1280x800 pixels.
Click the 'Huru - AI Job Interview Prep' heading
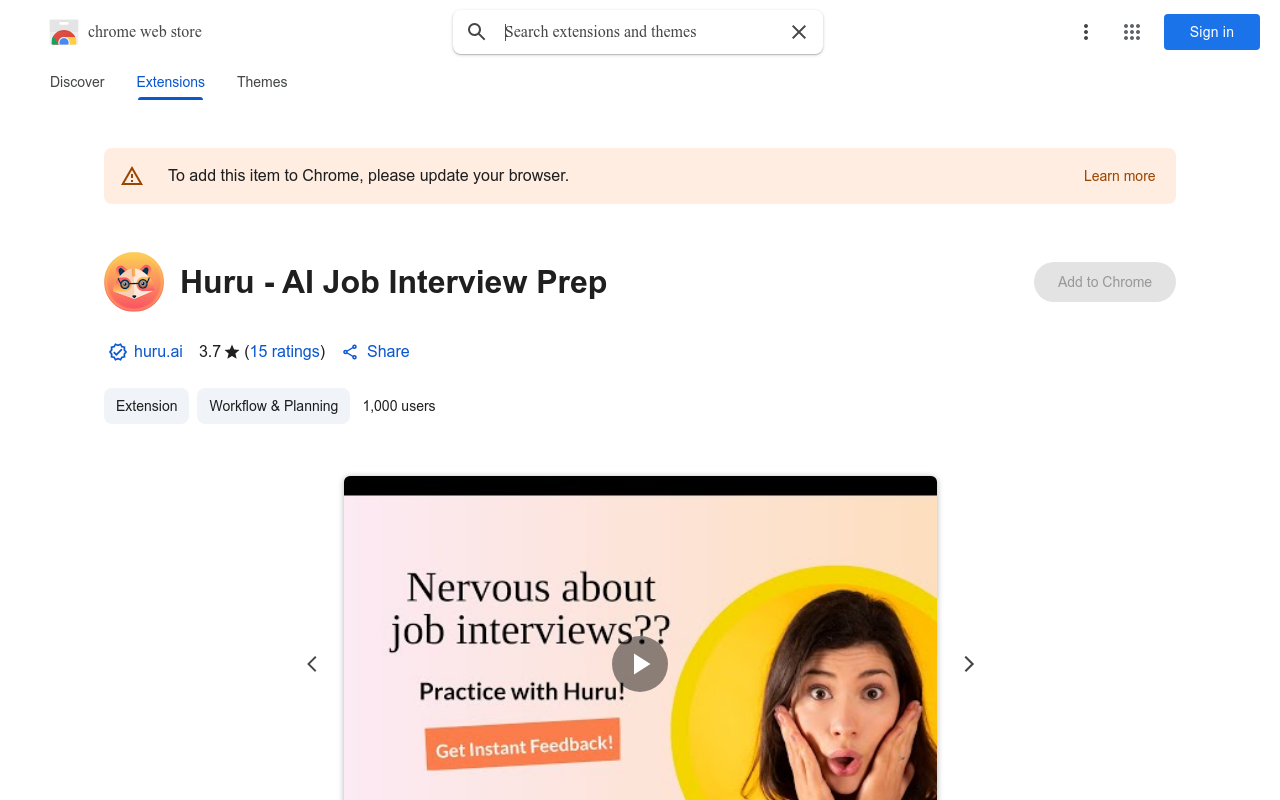point(394,282)
